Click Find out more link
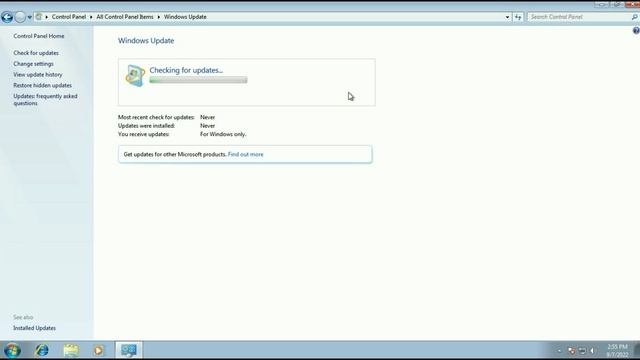 coord(245,154)
